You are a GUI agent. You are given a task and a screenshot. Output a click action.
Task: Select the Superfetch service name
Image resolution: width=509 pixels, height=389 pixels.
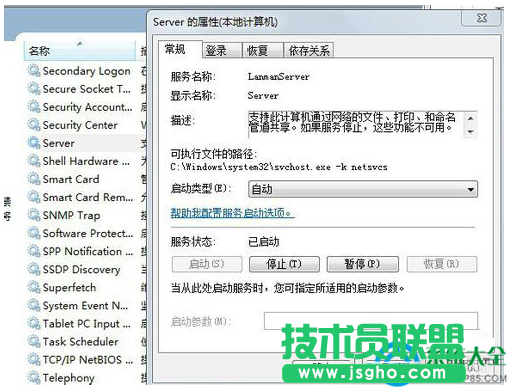pos(69,287)
